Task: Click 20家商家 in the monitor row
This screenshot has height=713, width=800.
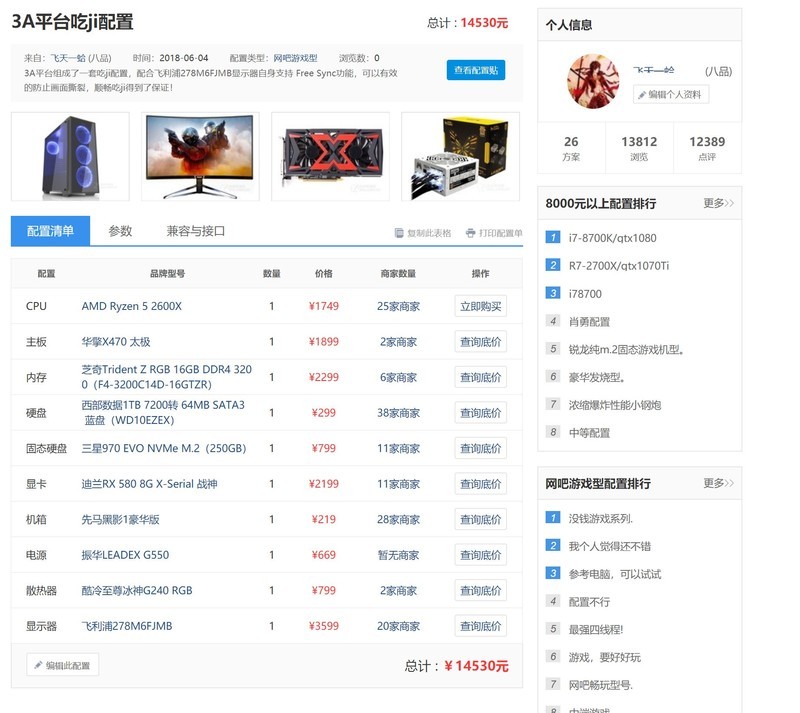Action: 398,626
